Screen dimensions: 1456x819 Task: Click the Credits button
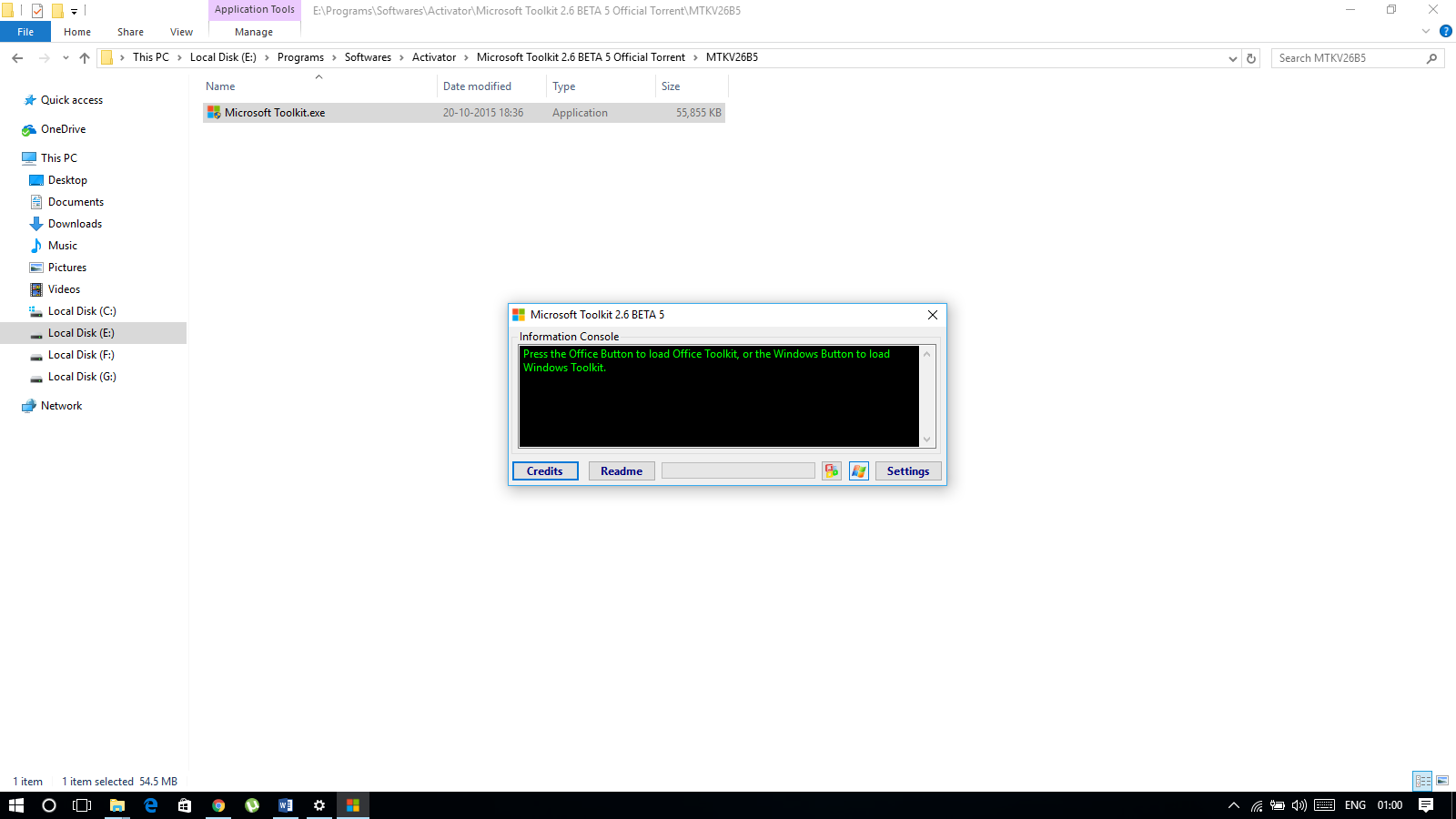(544, 470)
